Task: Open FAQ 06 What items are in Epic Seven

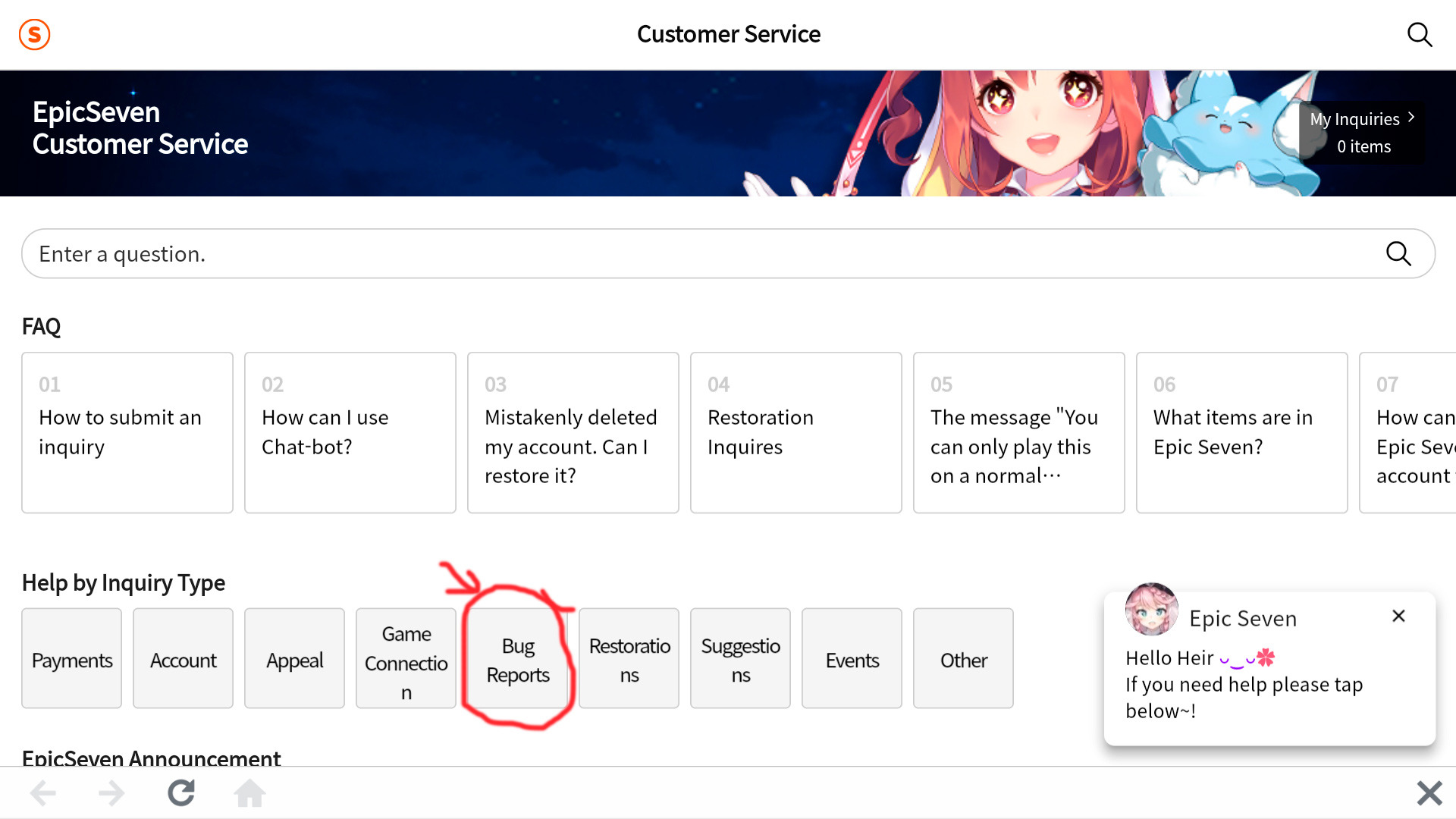Action: coord(1242,432)
